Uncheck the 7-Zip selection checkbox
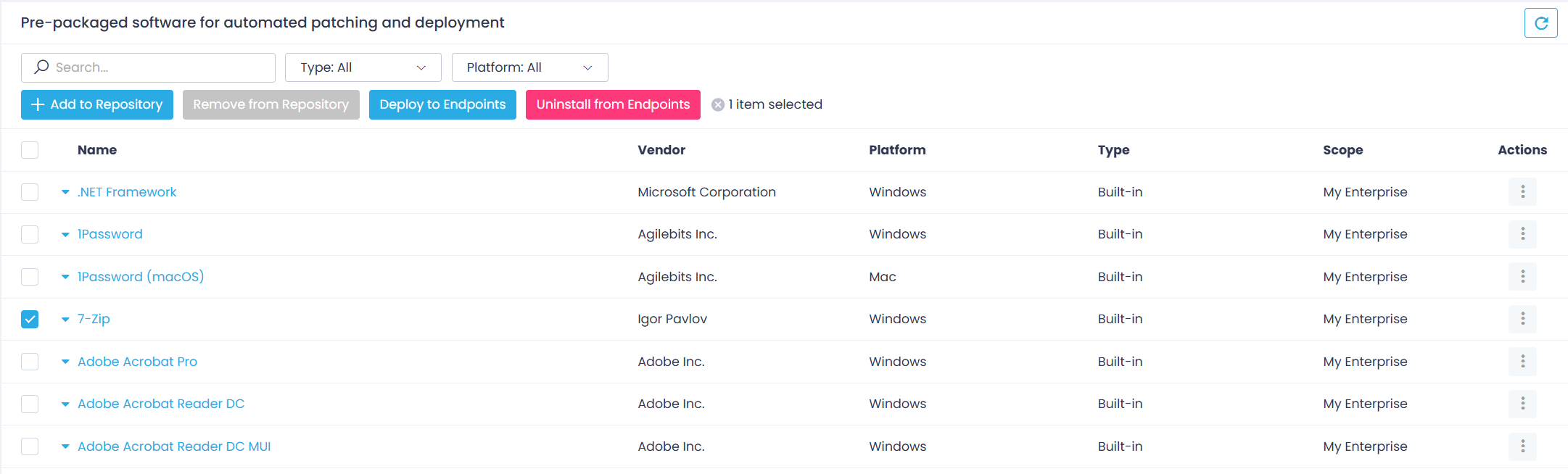 coord(30,319)
